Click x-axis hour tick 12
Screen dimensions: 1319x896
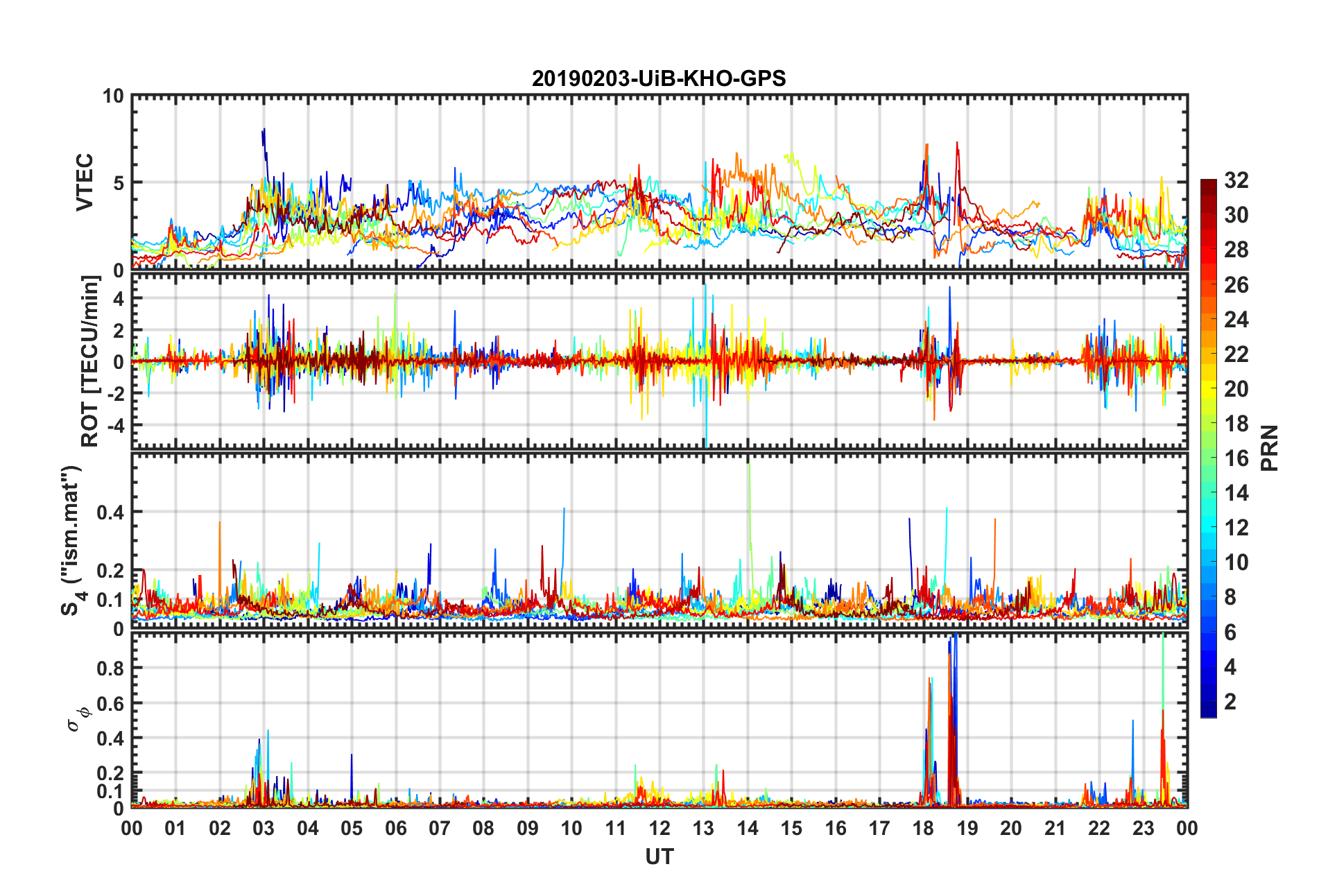click(x=659, y=828)
